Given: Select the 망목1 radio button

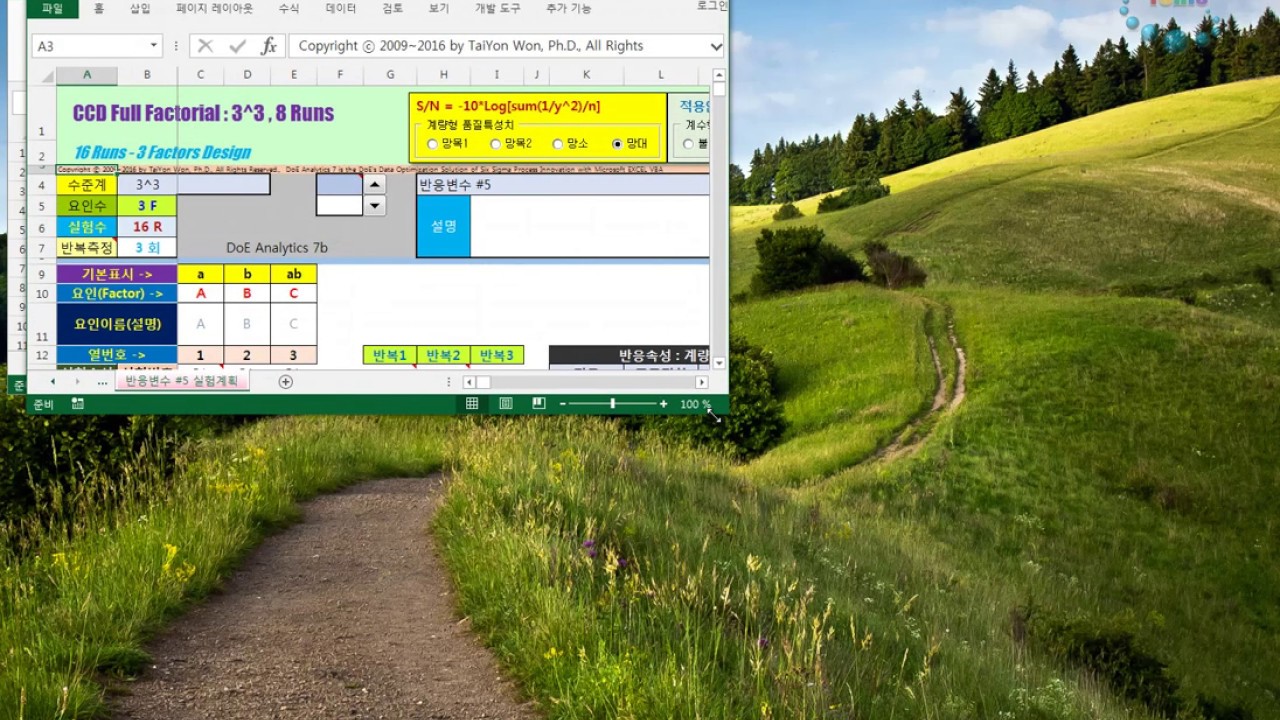Looking at the screenshot, I should pyautogui.click(x=432, y=144).
